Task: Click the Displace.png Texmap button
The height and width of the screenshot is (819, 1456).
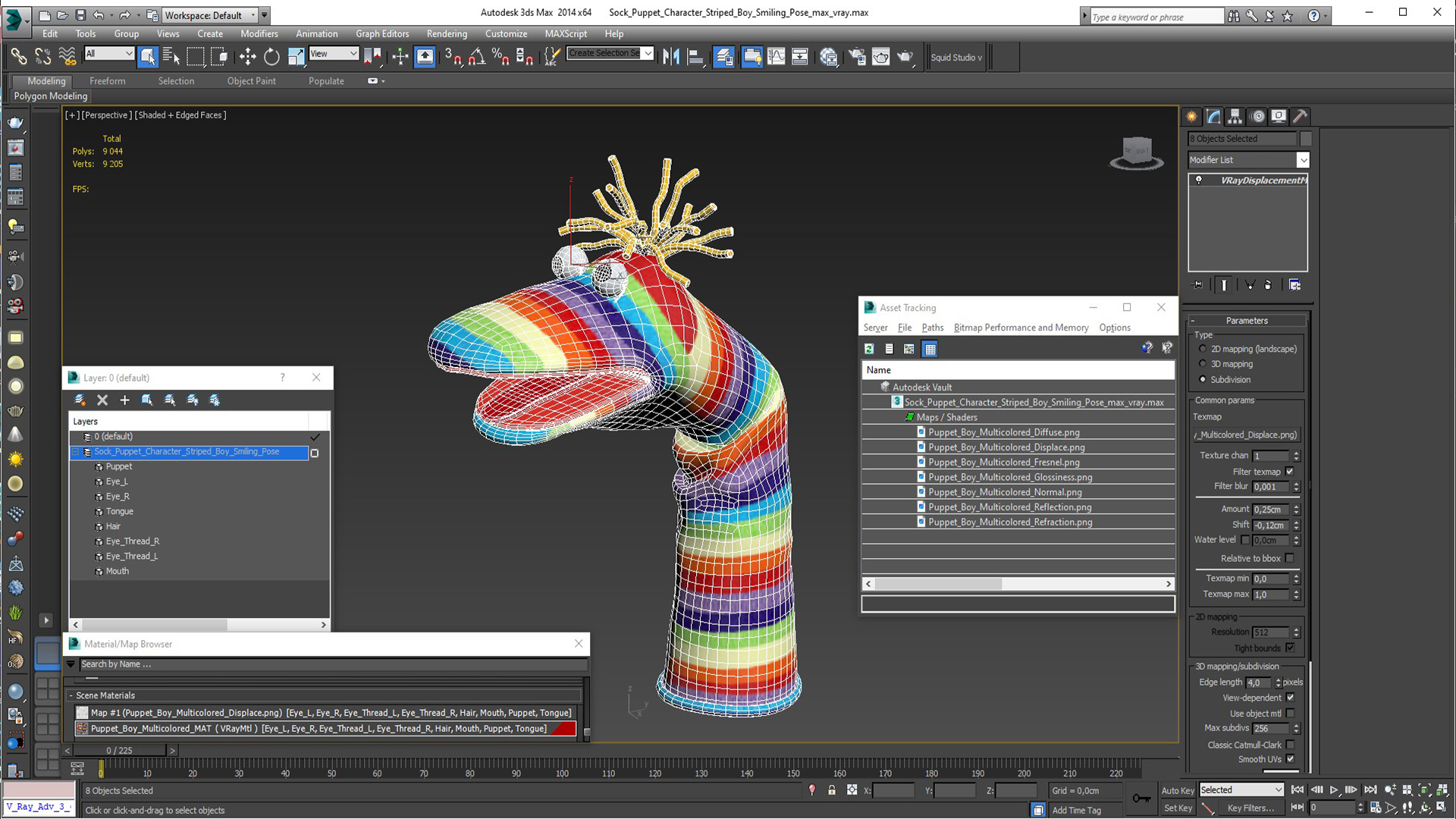Action: 1247,435
